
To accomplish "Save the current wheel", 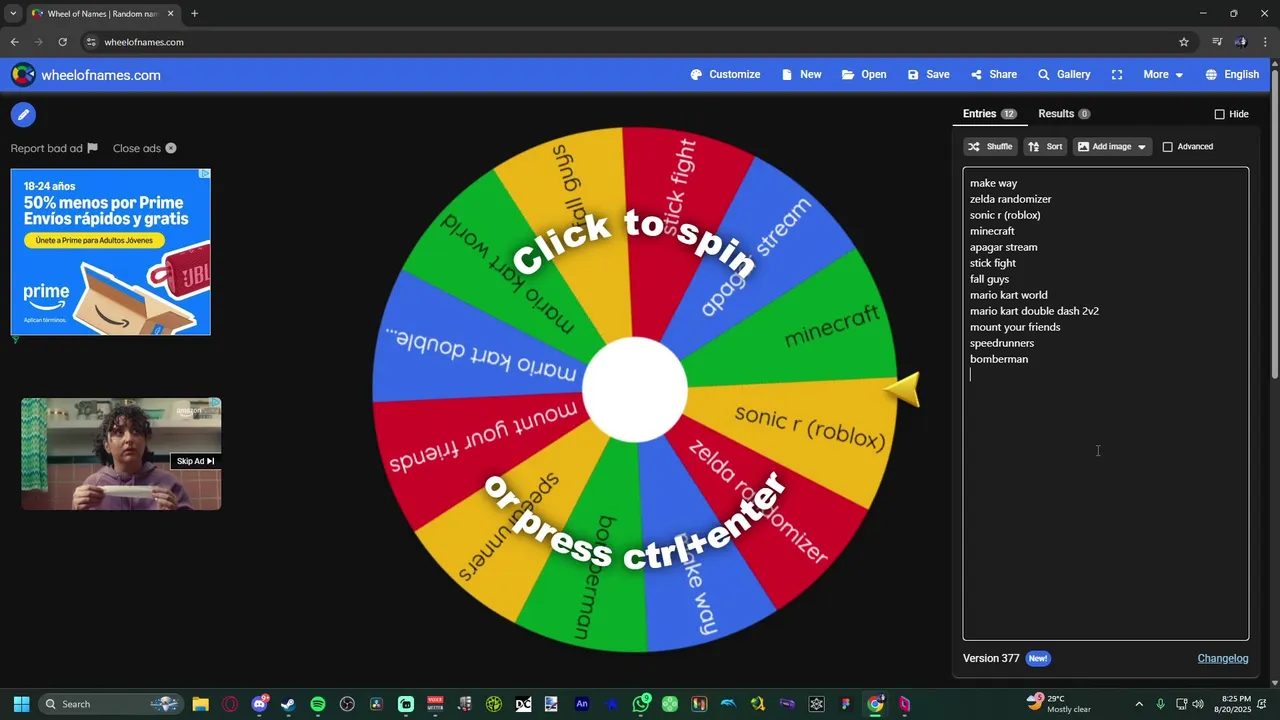I will coord(929,75).
